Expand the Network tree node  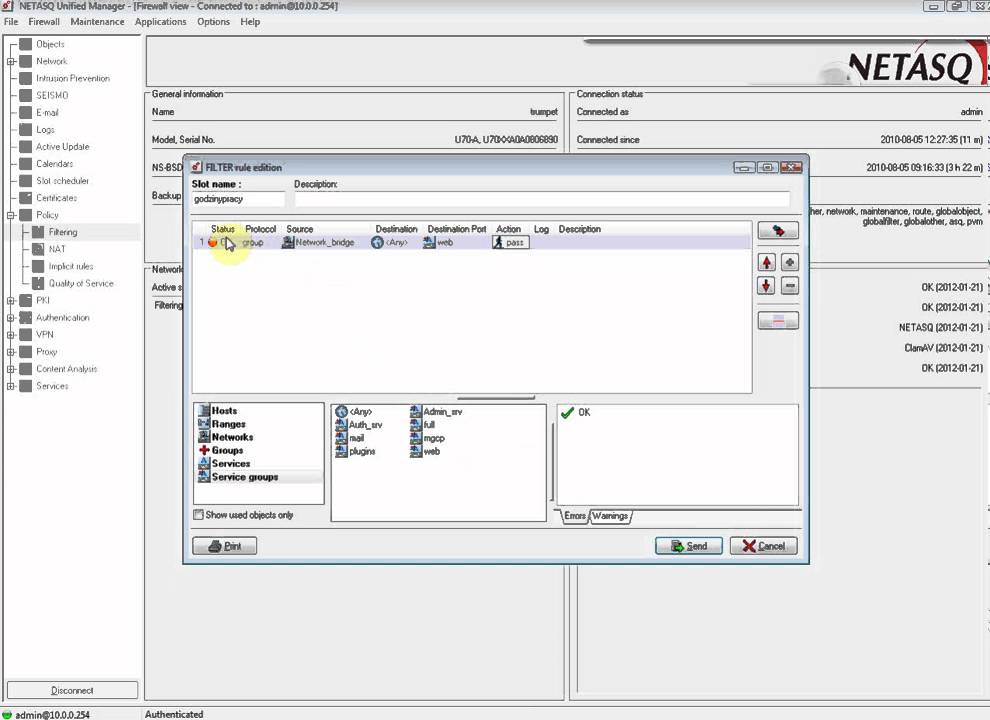(11, 61)
